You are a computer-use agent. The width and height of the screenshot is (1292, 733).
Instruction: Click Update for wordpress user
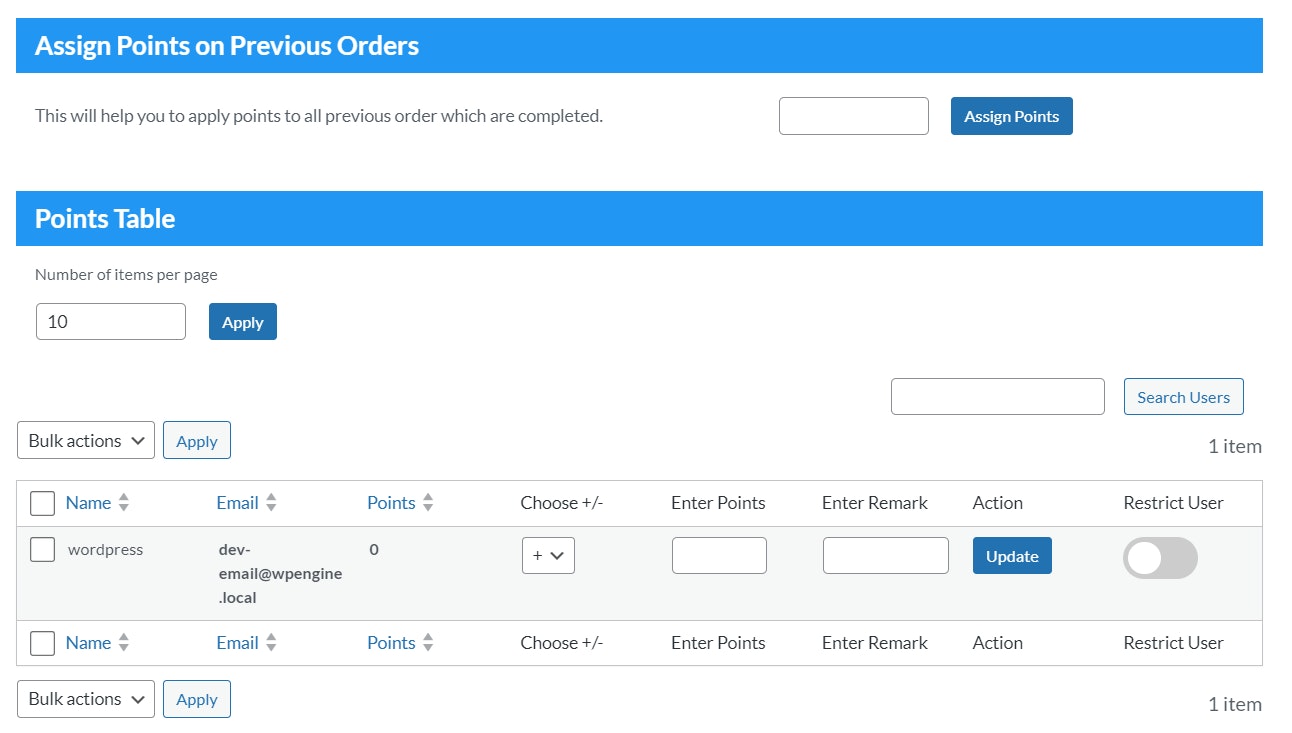coord(1012,556)
